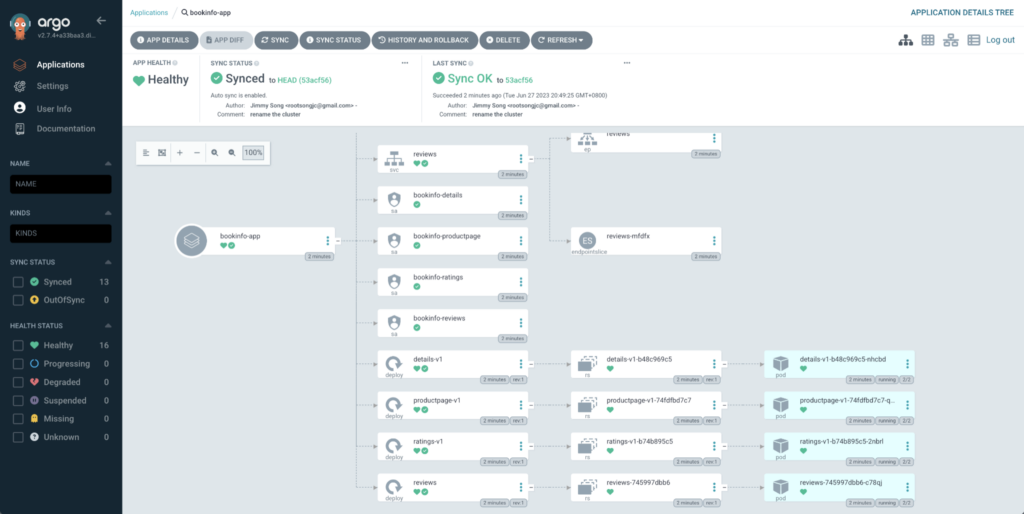The image size is (1024, 514).
Task: Tick the Degraded health status checkbox
Action: pyautogui.click(x=18, y=382)
